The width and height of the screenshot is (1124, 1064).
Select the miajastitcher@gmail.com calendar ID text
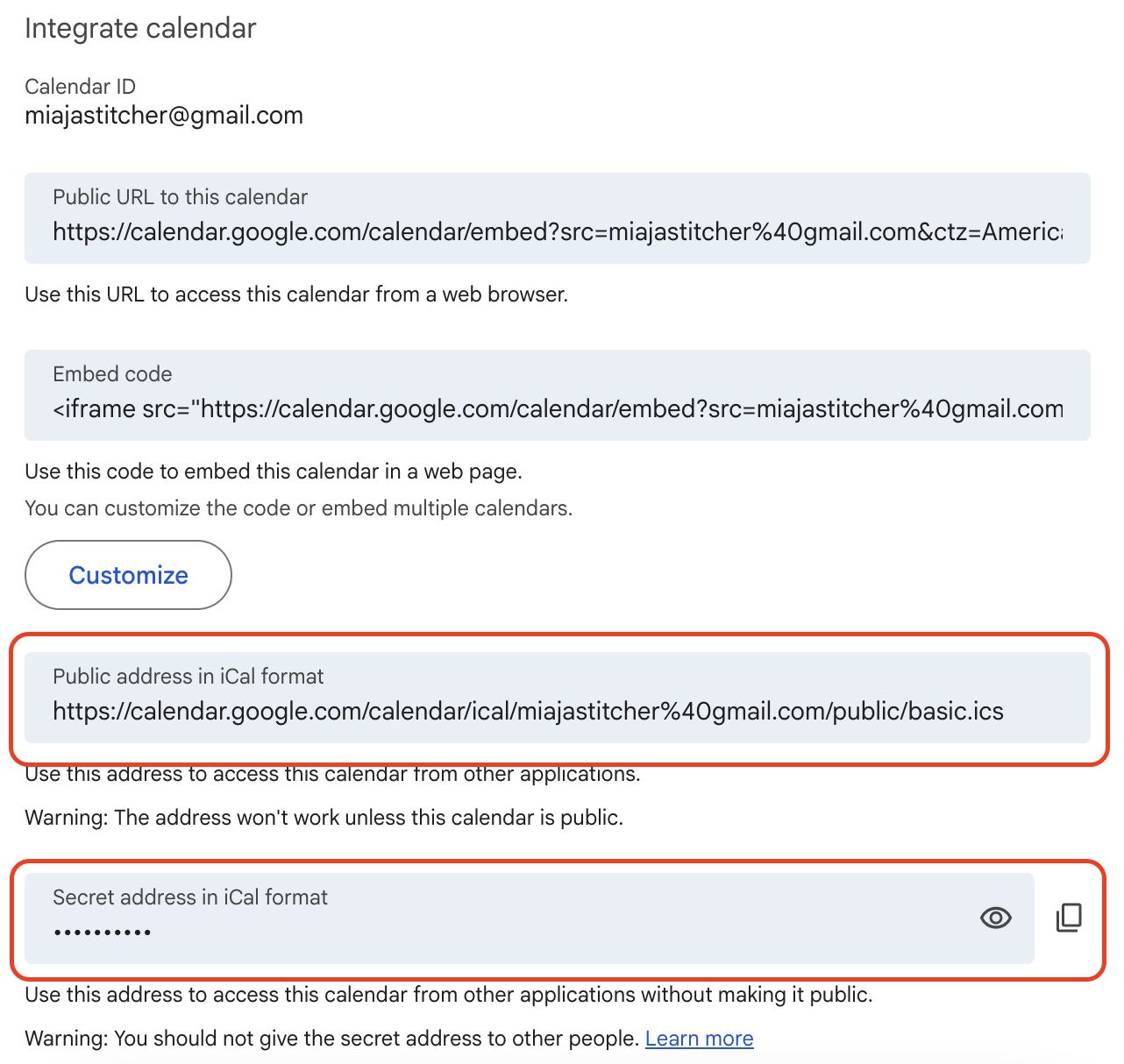click(x=164, y=116)
